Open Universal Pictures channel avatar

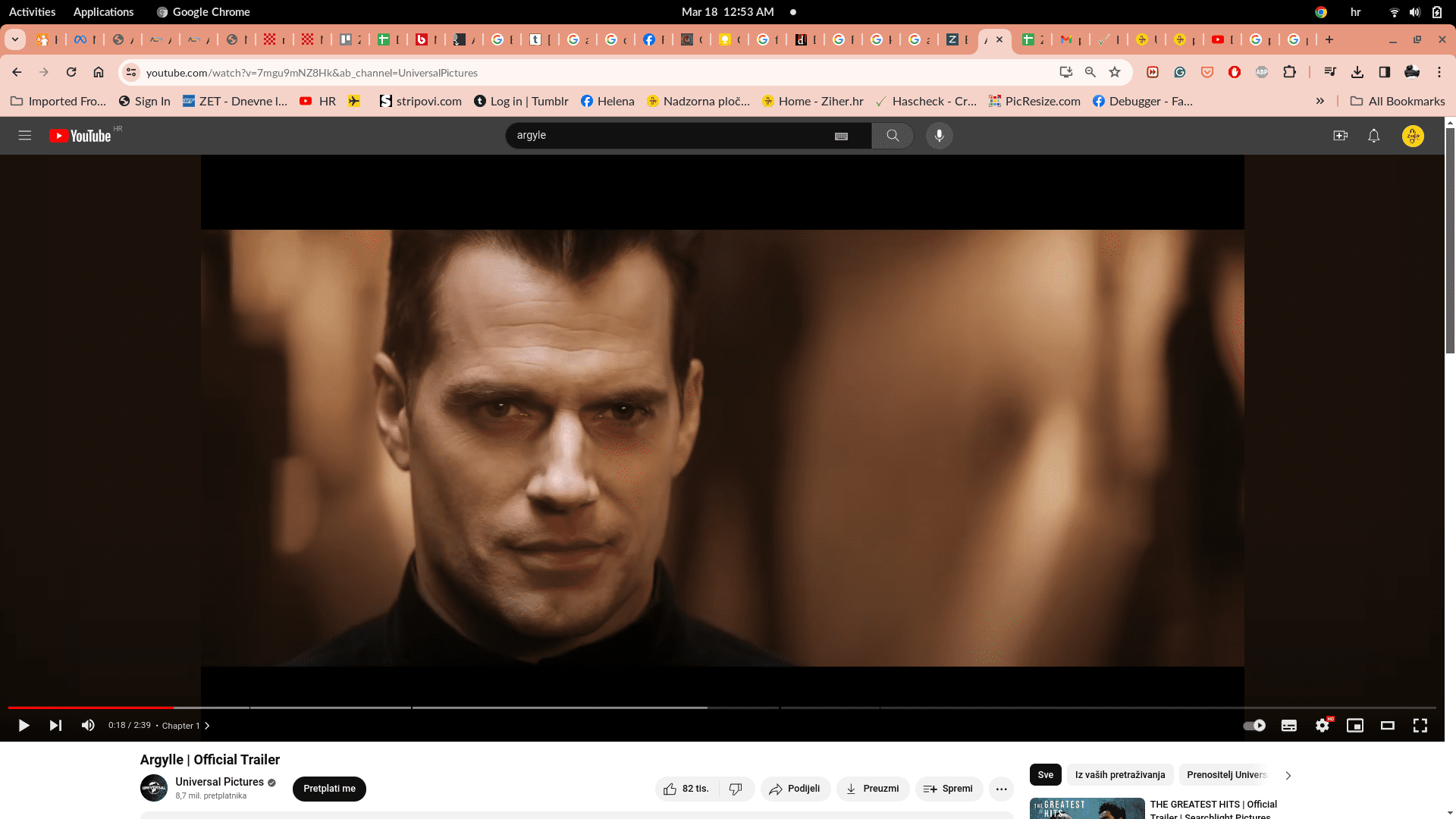pos(154,788)
